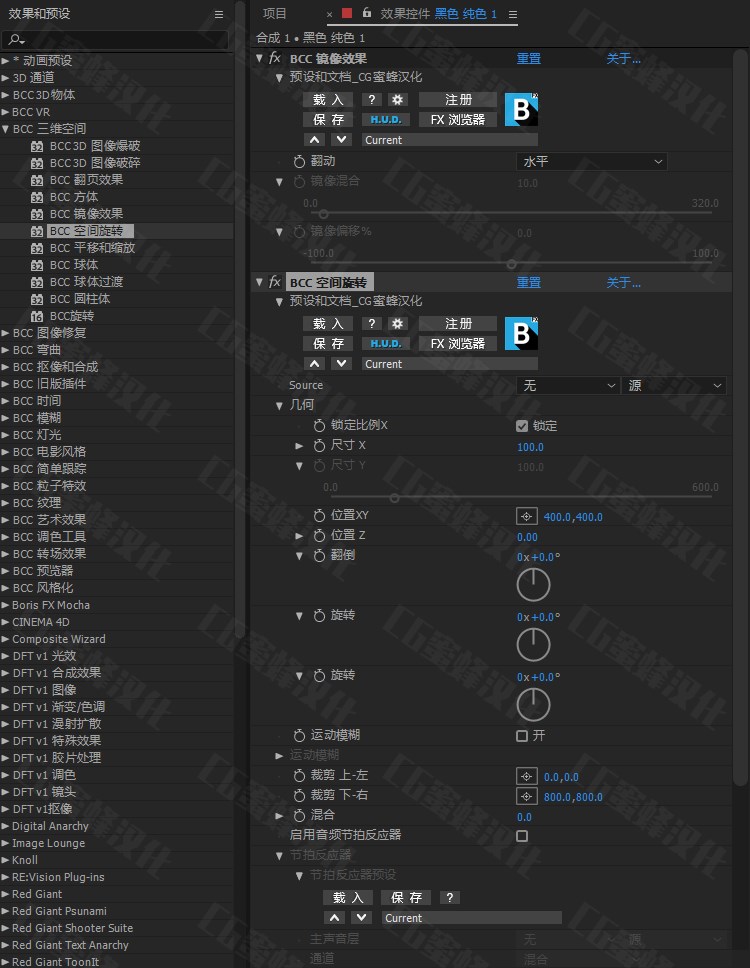750x968 pixels.
Task: Toggle the 锁定 checkbox for 锁定比例X
Action: pyautogui.click(x=522, y=426)
